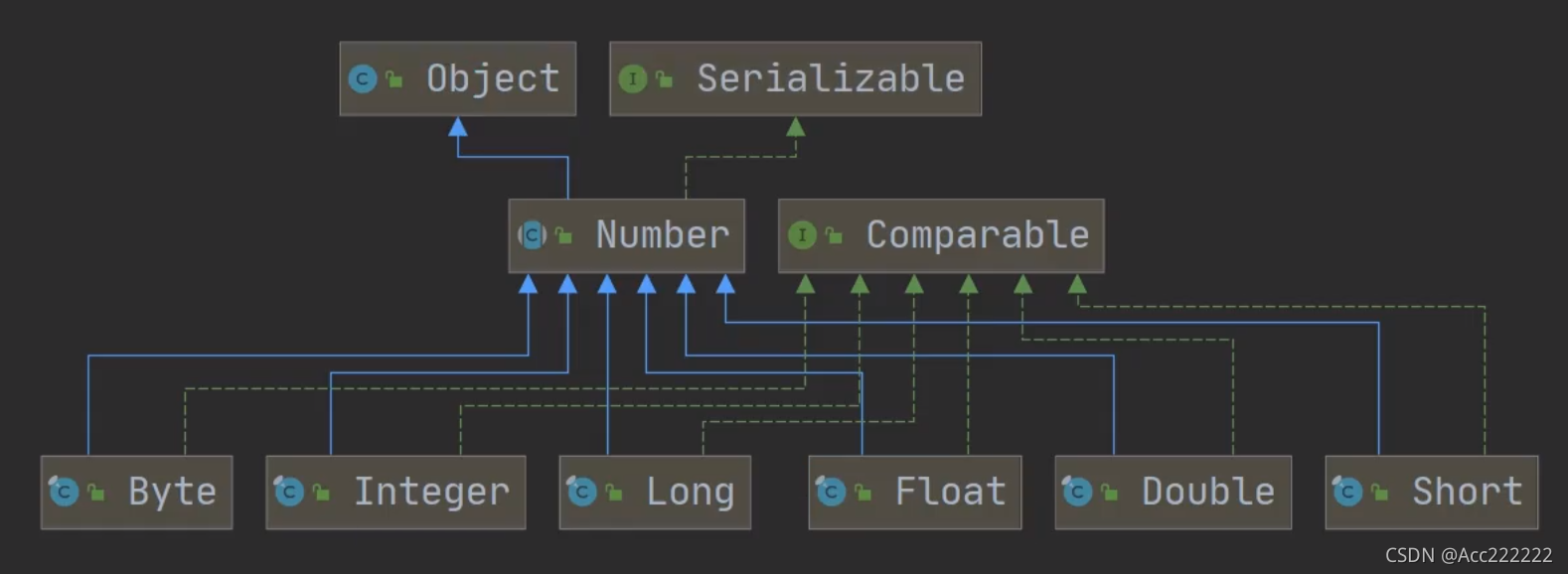Image resolution: width=1568 pixels, height=574 pixels.
Task: Click the green lock icon on Long
Action: (614, 492)
